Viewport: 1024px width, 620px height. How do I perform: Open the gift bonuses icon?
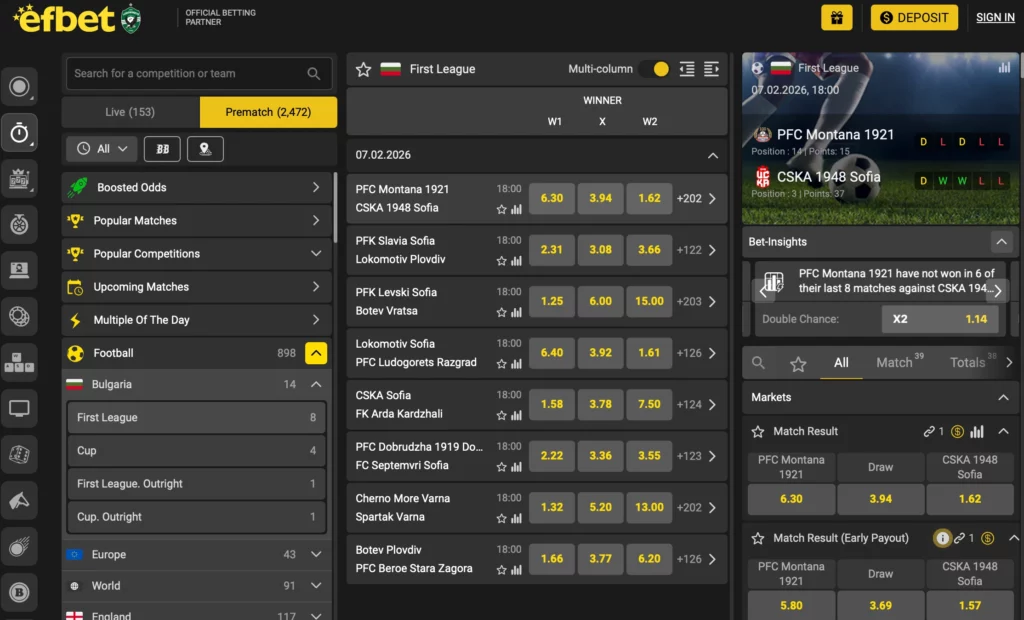(x=837, y=18)
